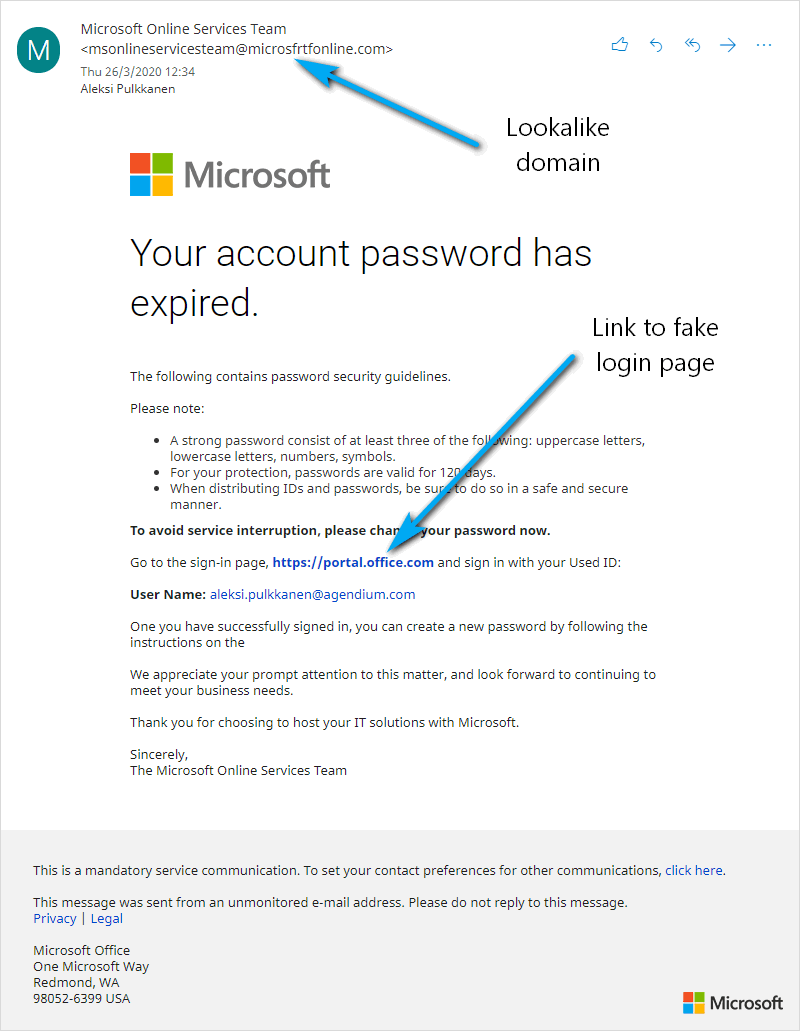The width and height of the screenshot is (800, 1031).
Task: Click the thumbs-up like icon
Action: pyautogui.click(x=619, y=45)
